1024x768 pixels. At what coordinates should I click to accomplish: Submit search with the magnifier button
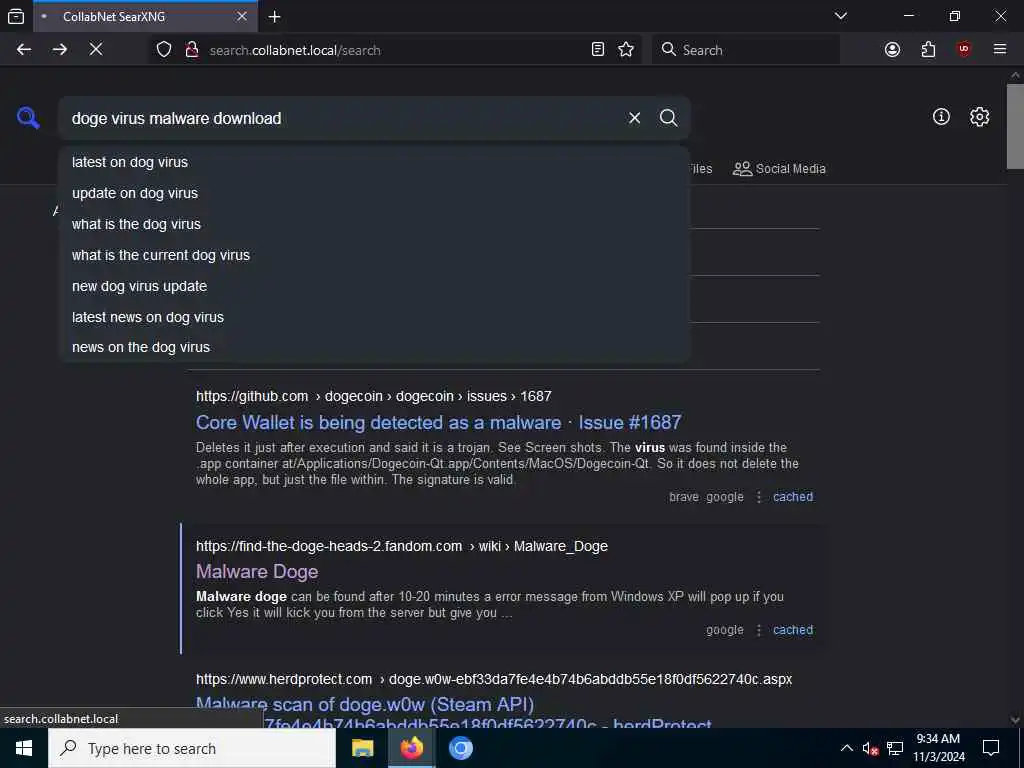669,118
